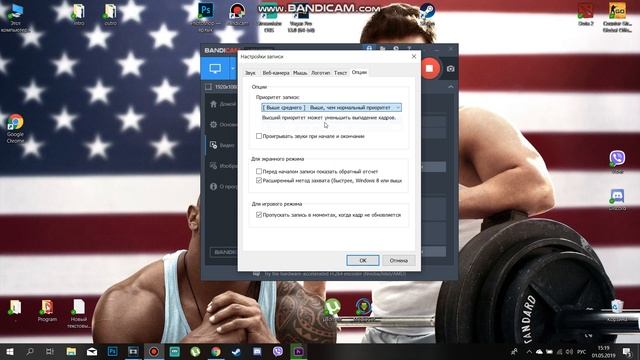This screenshot has height=360, width=640.
Task: Open the recording priority dropdown
Action: pyautogui.click(x=331, y=107)
